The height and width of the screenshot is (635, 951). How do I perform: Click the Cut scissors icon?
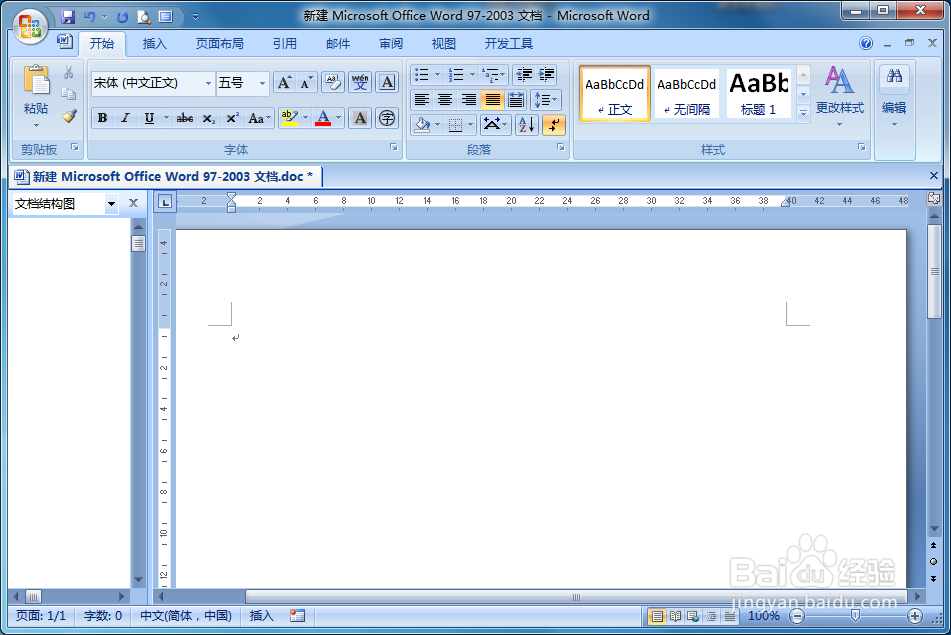coord(69,73)
